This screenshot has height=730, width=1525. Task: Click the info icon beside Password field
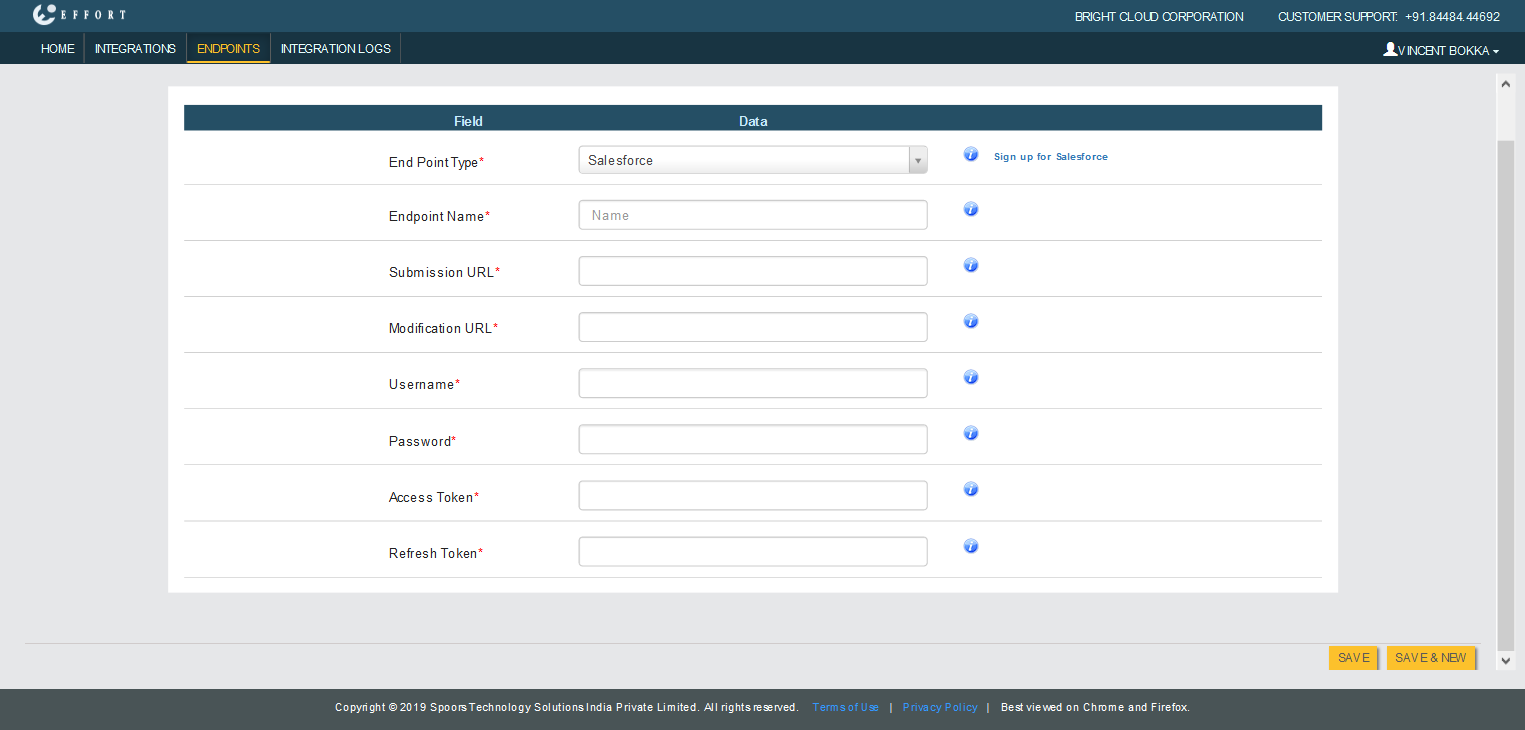tap(970, 433)
